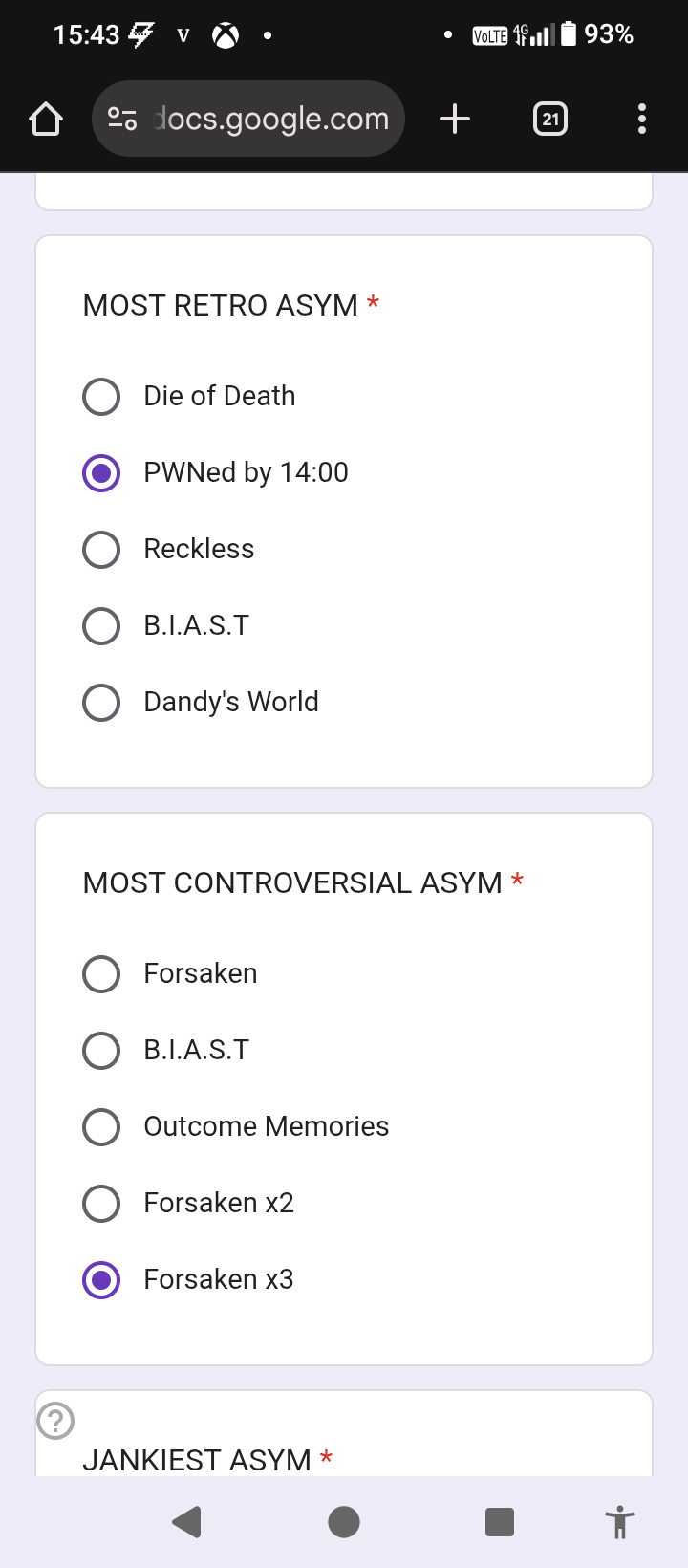The image size is (688, 1568).
Task: Pick B.I.A.S.T under Most Retro Asym
Action: (101, 626)
